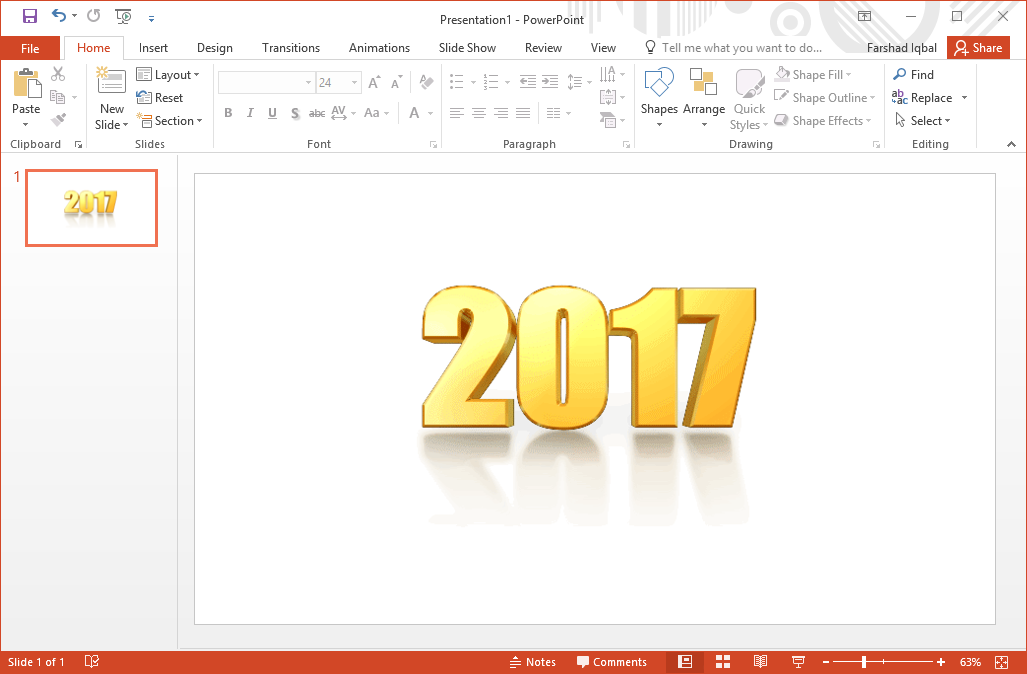1027x674 pixels.
Task: Click the font name box
Action: [267, 83]
